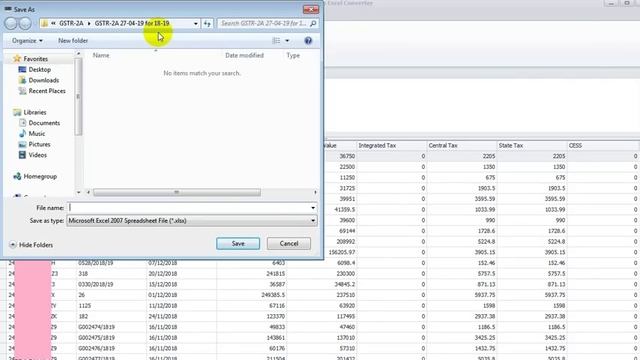Select State Tax cell 5224.8
The width and height of the screenshot is (640, 360).
point(531,241)
